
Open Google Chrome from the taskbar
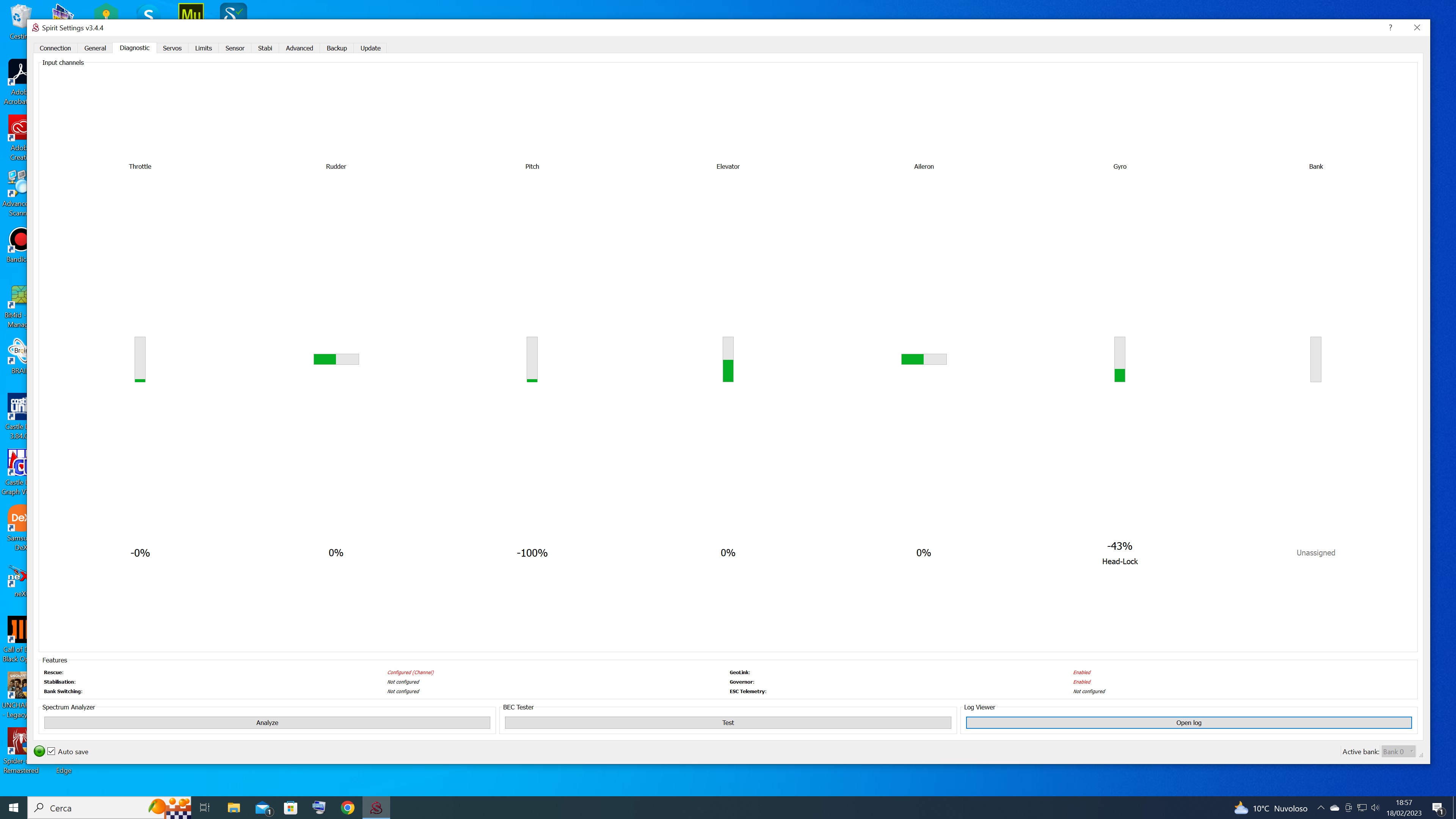[348, 808]
